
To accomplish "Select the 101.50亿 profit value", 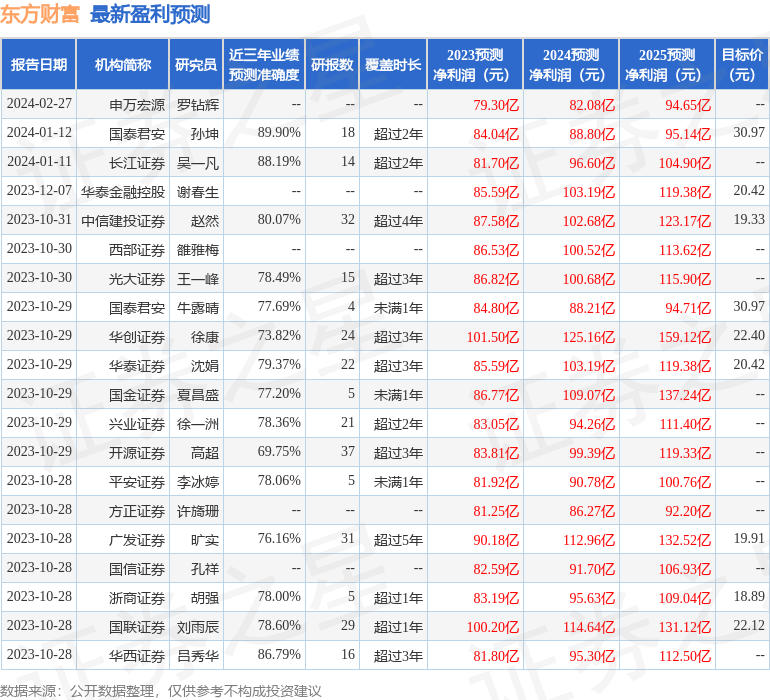I will pyautogui.click(x=493, y=336).
